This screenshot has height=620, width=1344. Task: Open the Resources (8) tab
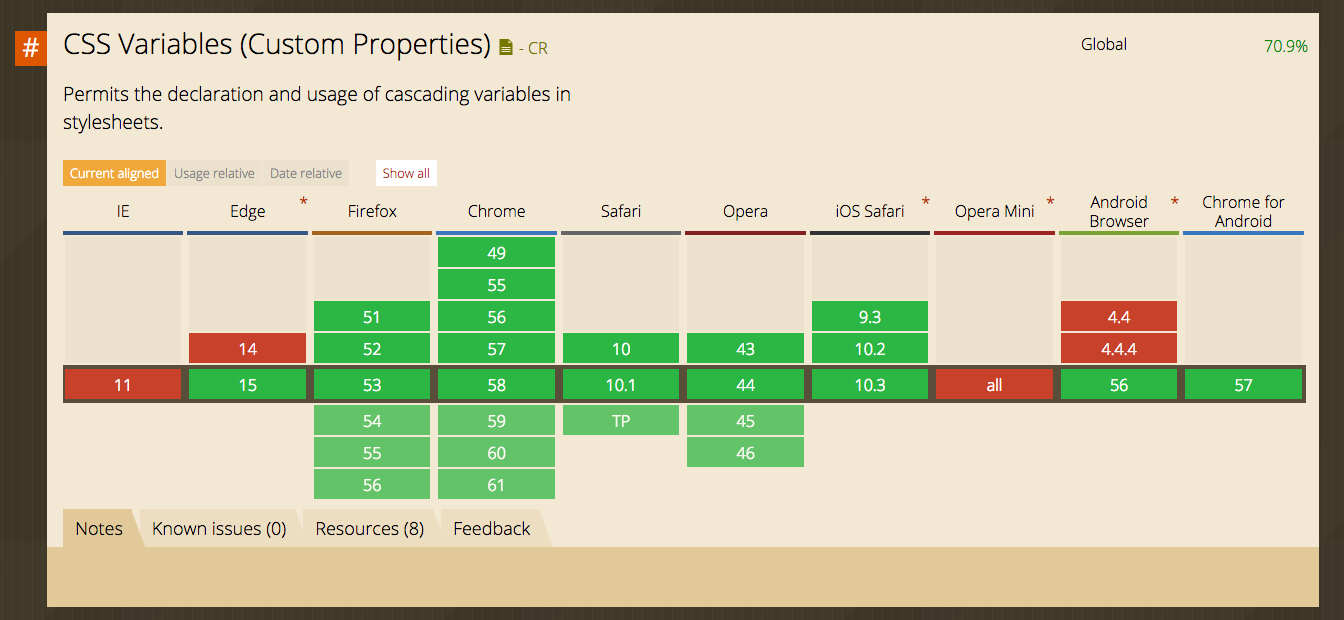(370, 528)
